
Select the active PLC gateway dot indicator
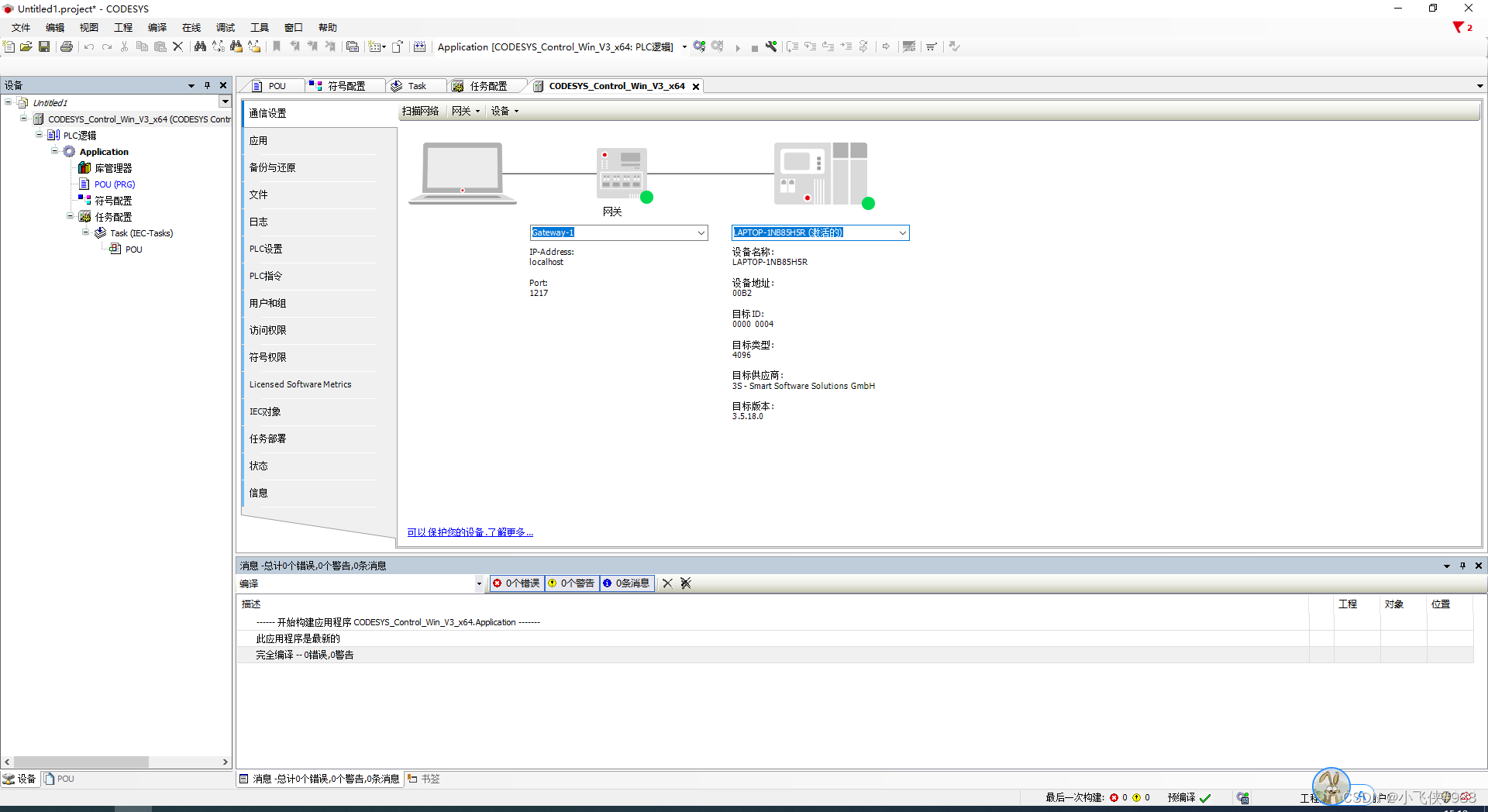pos(648,198)
